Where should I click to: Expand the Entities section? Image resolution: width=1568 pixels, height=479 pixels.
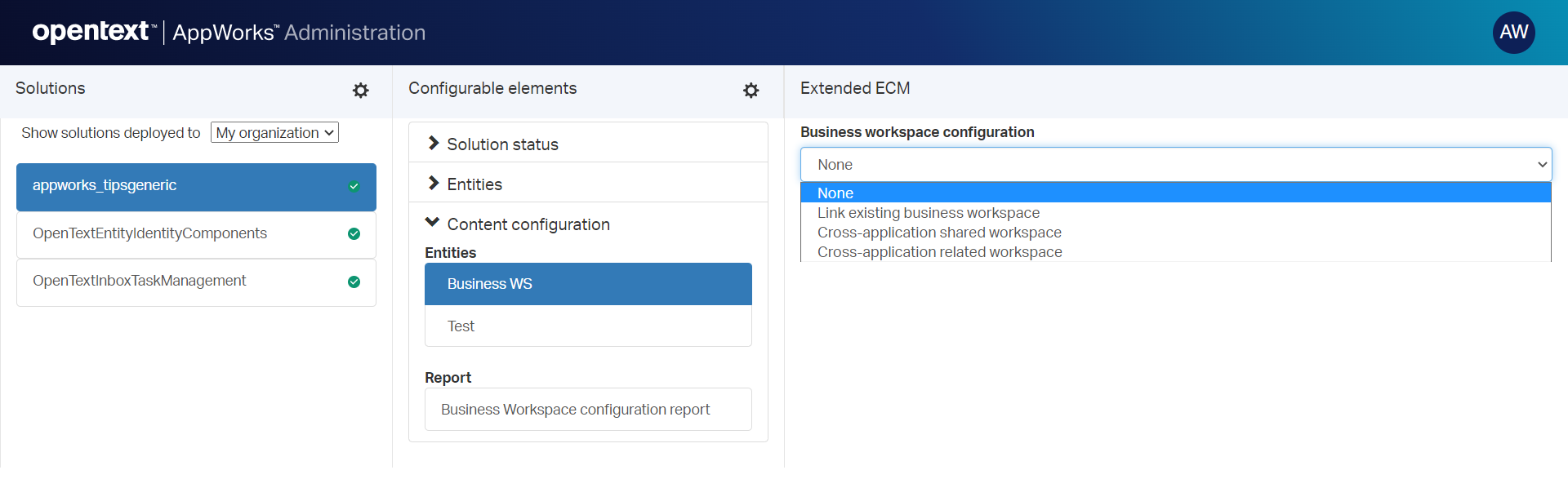474,184
